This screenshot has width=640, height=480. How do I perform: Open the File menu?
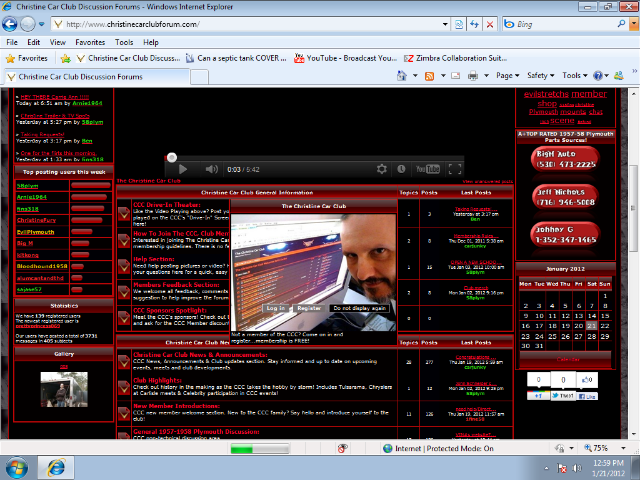coord(12,42)
